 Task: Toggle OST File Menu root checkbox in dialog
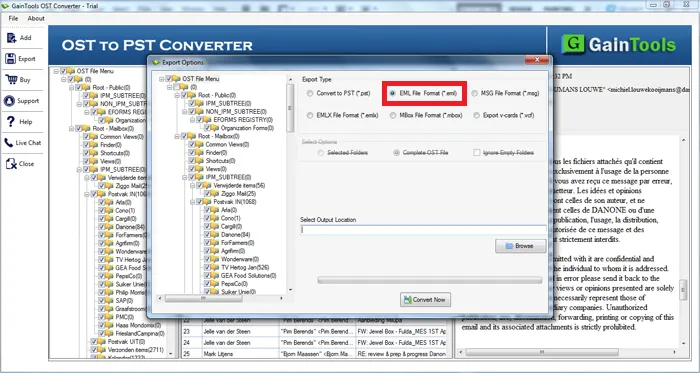169,79
